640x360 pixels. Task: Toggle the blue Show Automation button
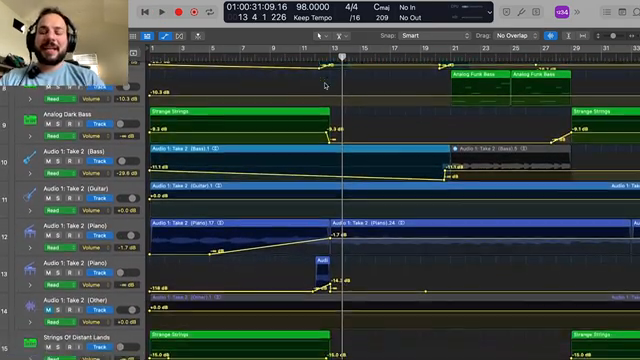[165, 36]
